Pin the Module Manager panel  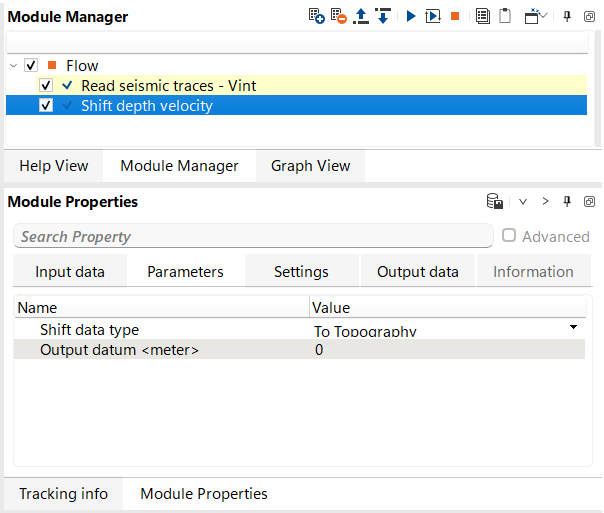tap(567, 16)
